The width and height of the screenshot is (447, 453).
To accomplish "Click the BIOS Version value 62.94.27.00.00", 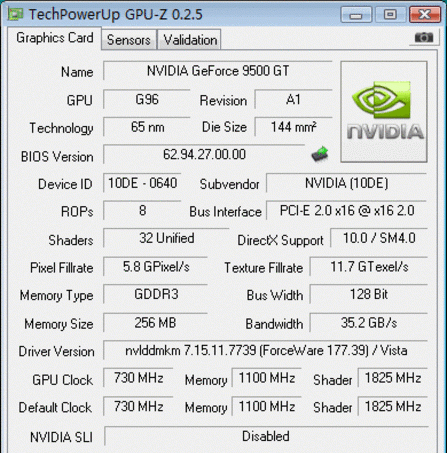I will point(204,154).
